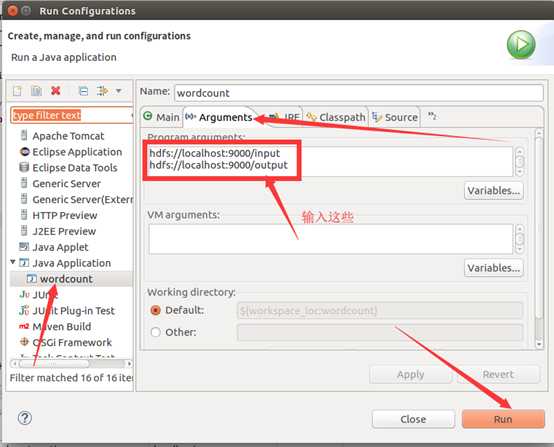Image resolution: width=554 pixels, height=447 pixels.
Task: Select Generic Server(External Launch) entry
Action: (x=82, y=199)
